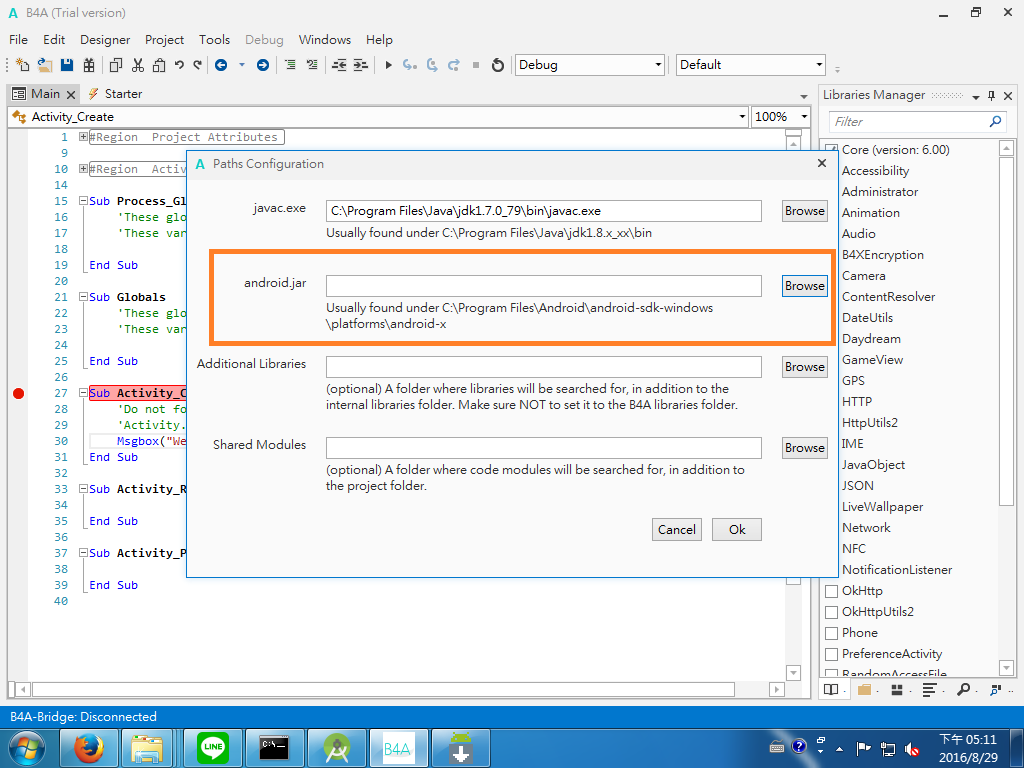The image size is (1024, 768).
Task: Open the Windows menu
Action: click(x=325, y=40)
